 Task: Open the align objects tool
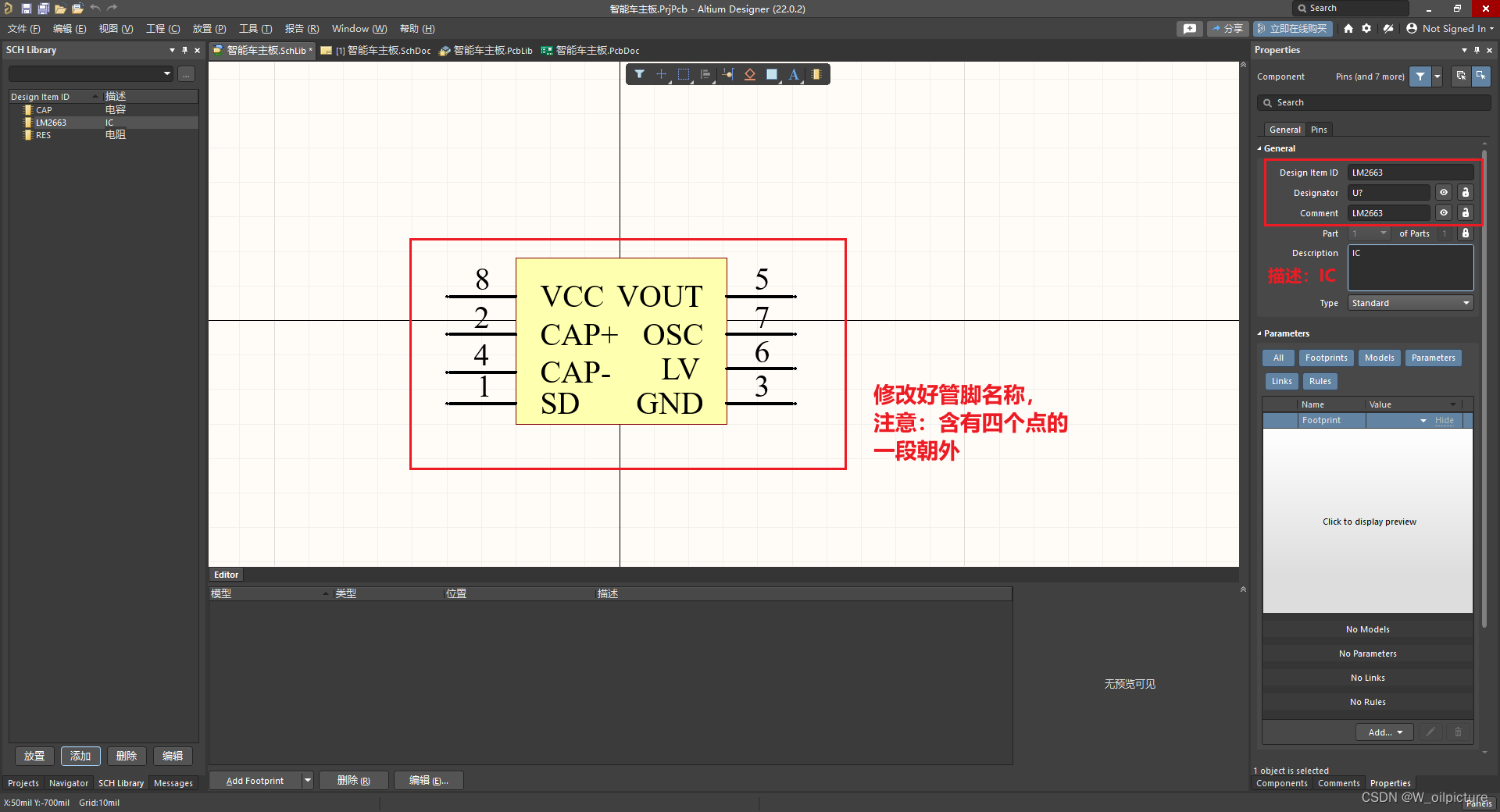tap(705, 74)
